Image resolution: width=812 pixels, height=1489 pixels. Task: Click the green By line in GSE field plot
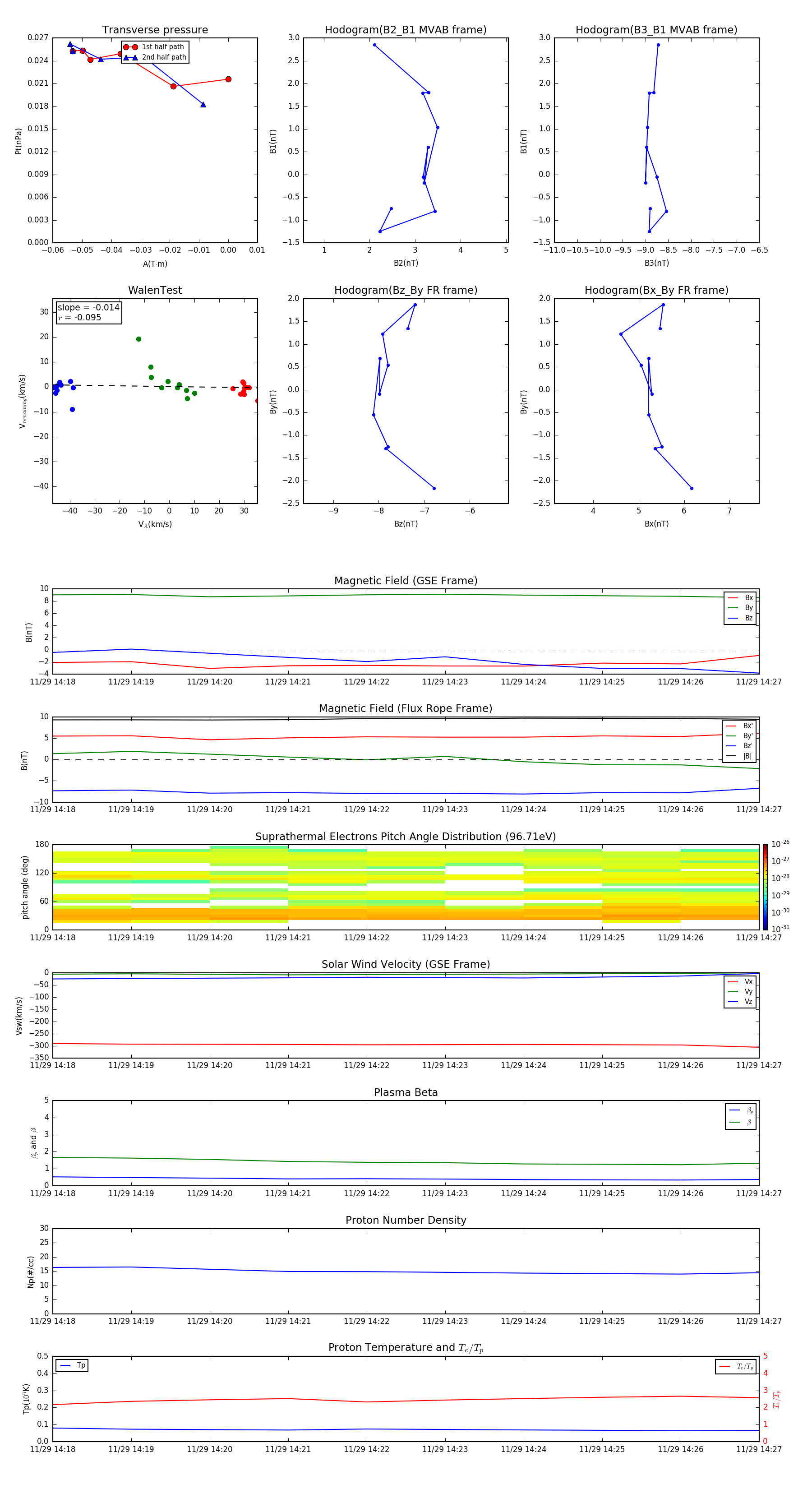click(x=406, y=595)
